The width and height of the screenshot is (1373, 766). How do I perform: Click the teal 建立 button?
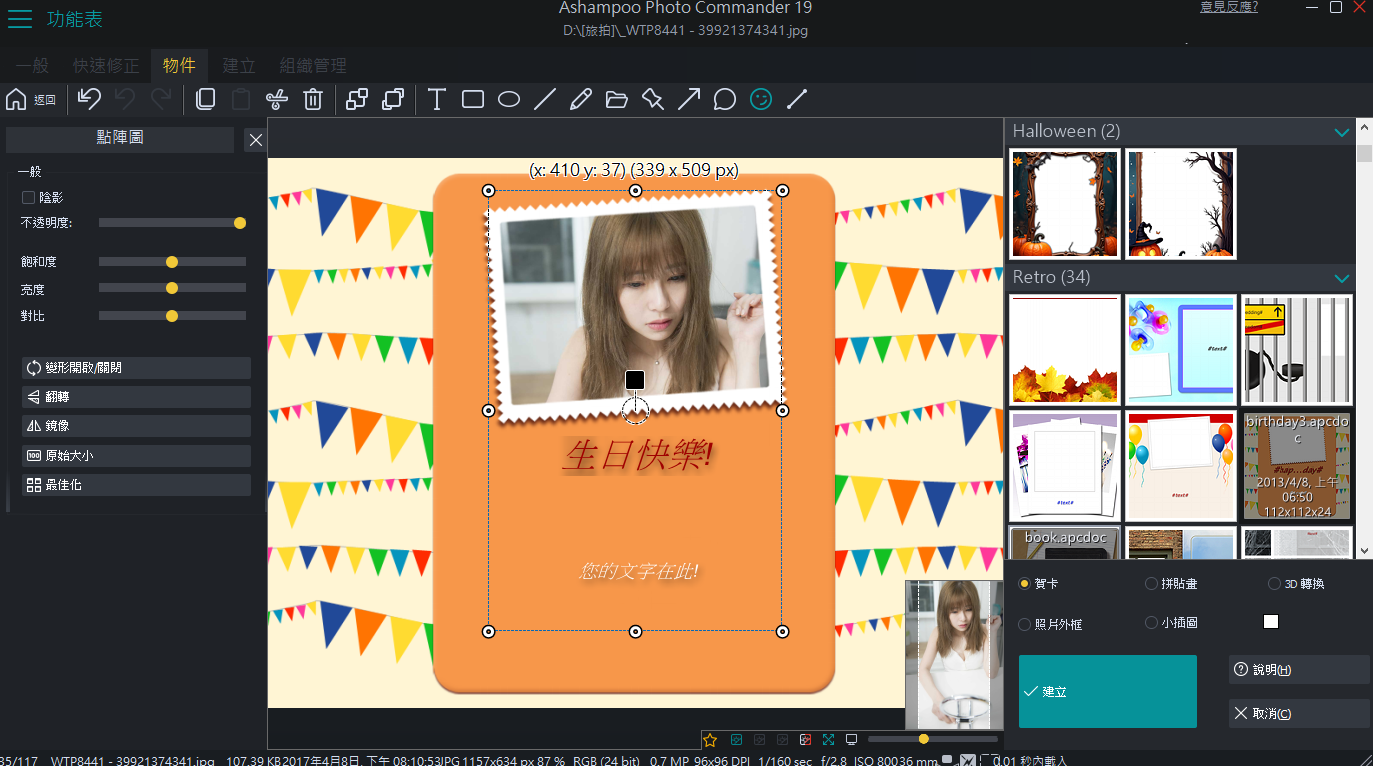(x=1107, y=691)
